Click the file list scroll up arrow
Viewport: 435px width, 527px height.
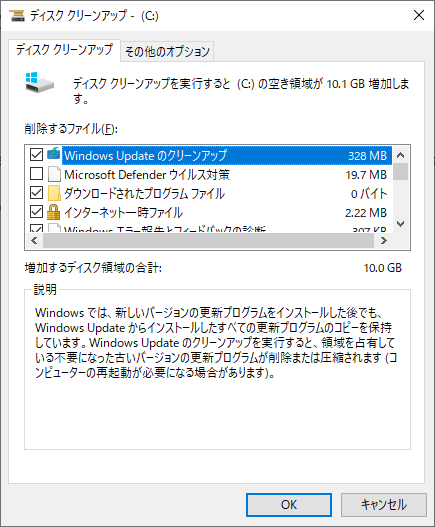(x=400, y=155)
